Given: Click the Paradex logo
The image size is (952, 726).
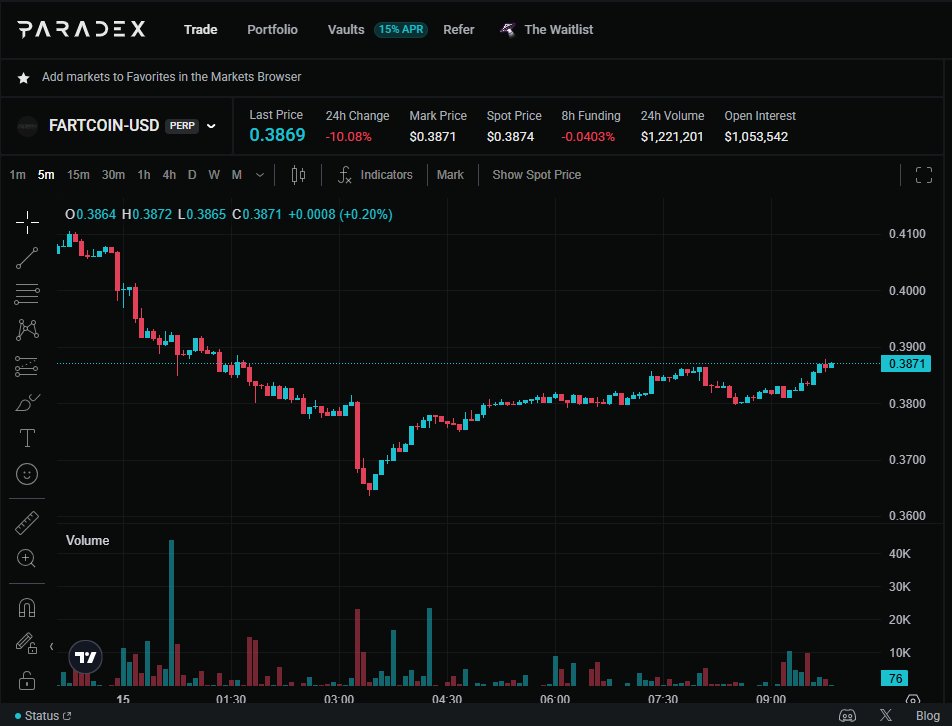Looking at the screenshot, I should click(81, 29).
